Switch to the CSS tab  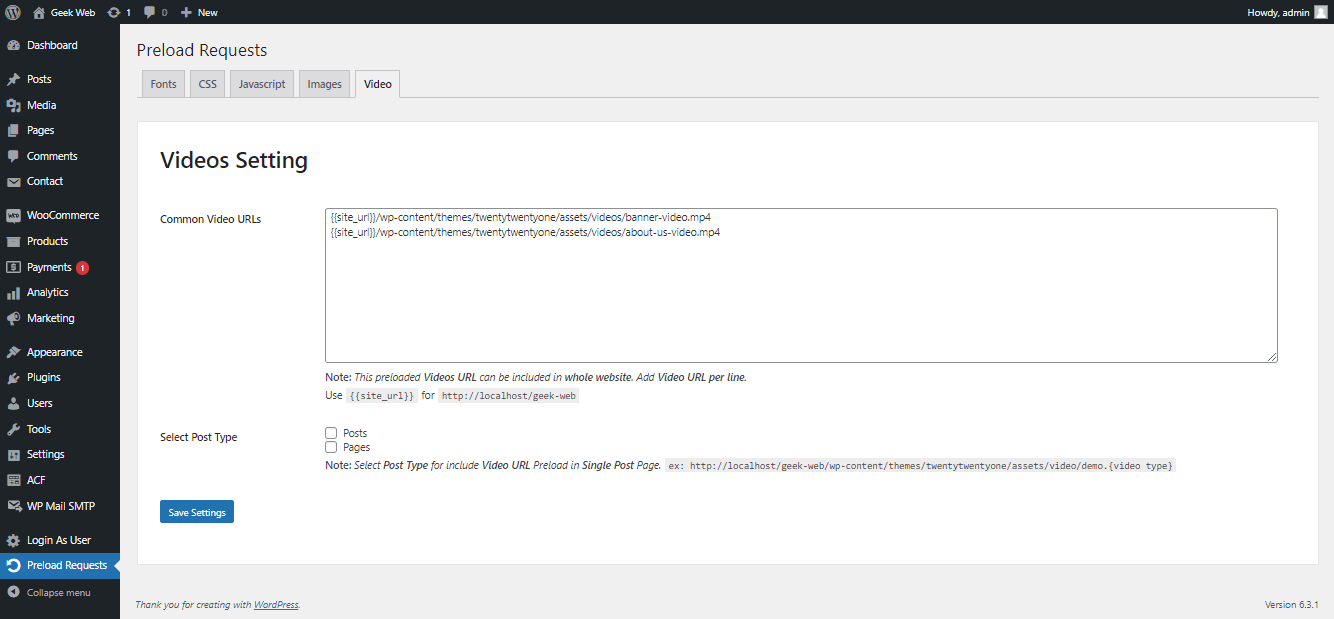(207, 84)
